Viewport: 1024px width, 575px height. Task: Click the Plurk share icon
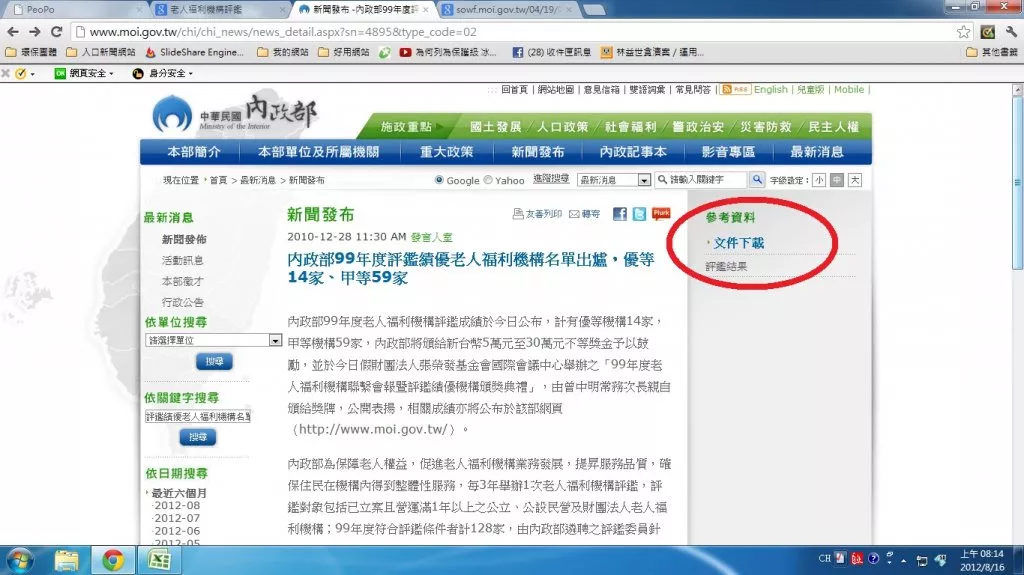pyautogui.click(x=661, y=213)
